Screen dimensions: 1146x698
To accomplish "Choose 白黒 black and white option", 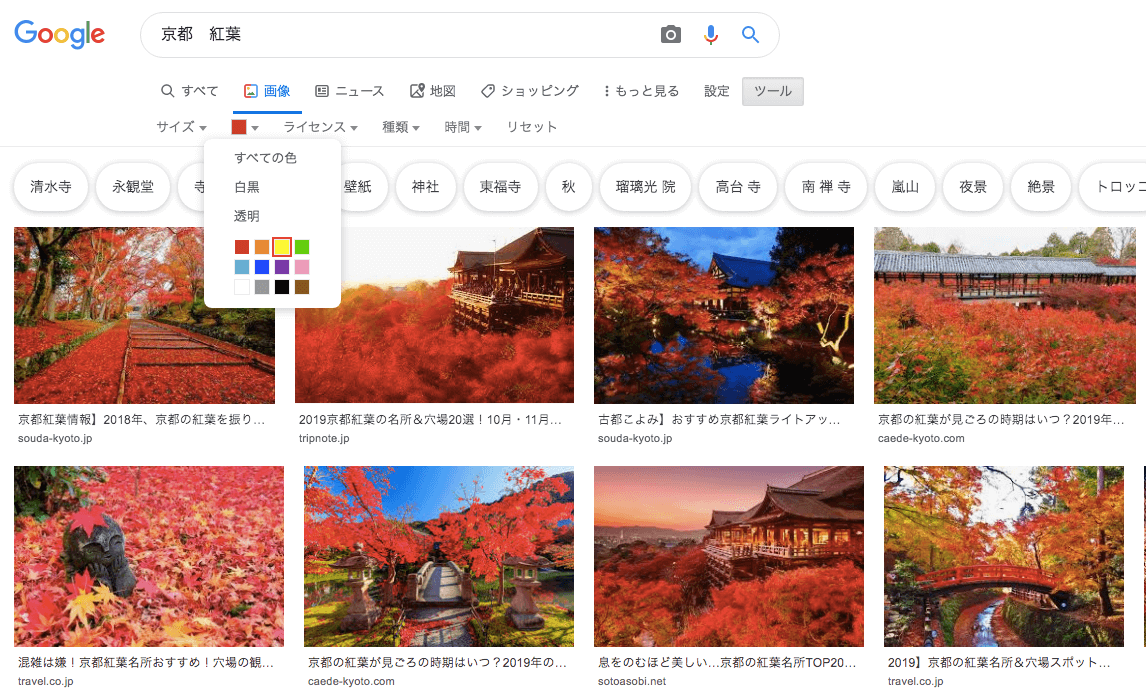I will point(247,187).
